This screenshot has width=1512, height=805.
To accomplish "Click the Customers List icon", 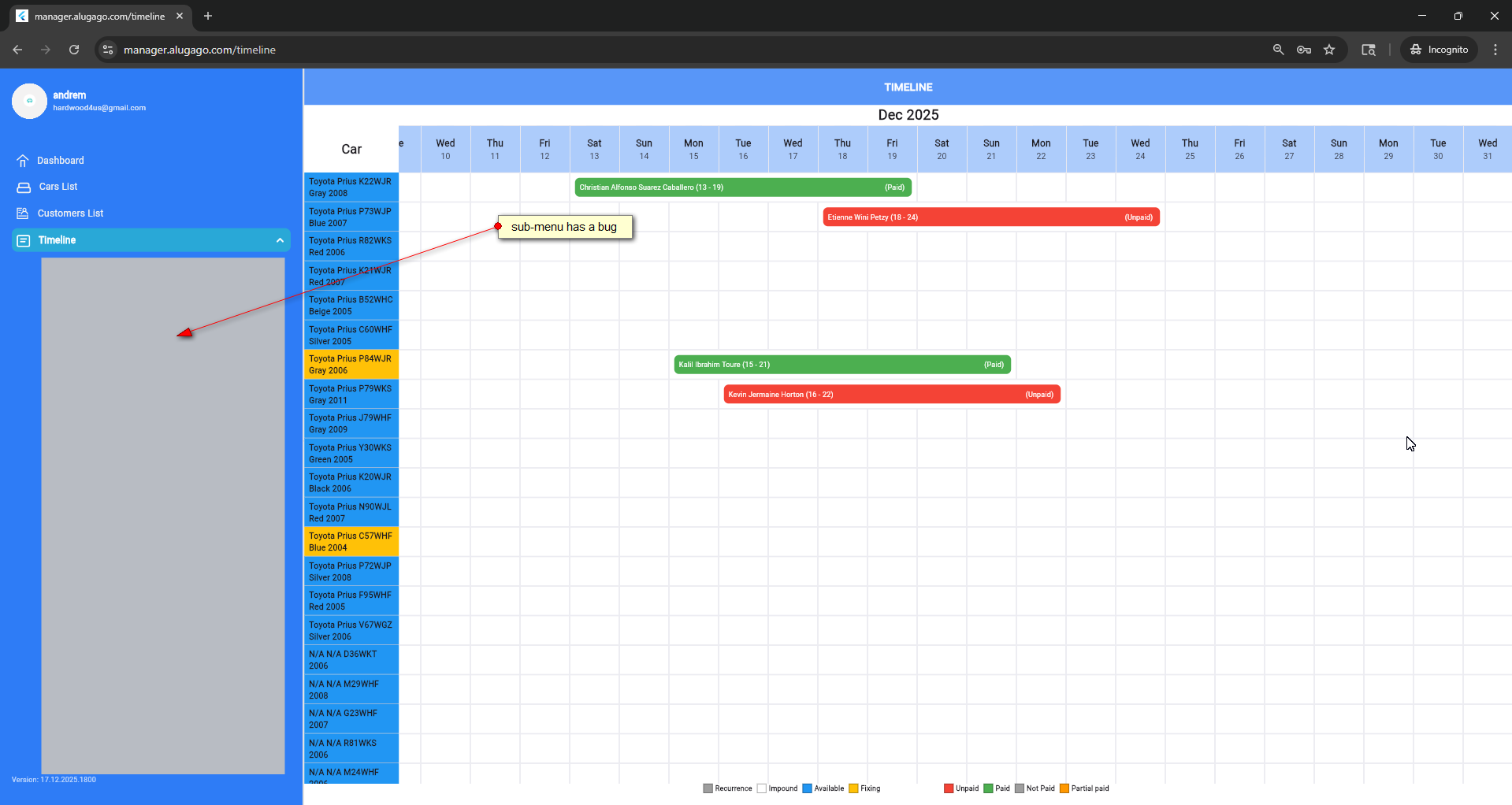I will (23, 213).
